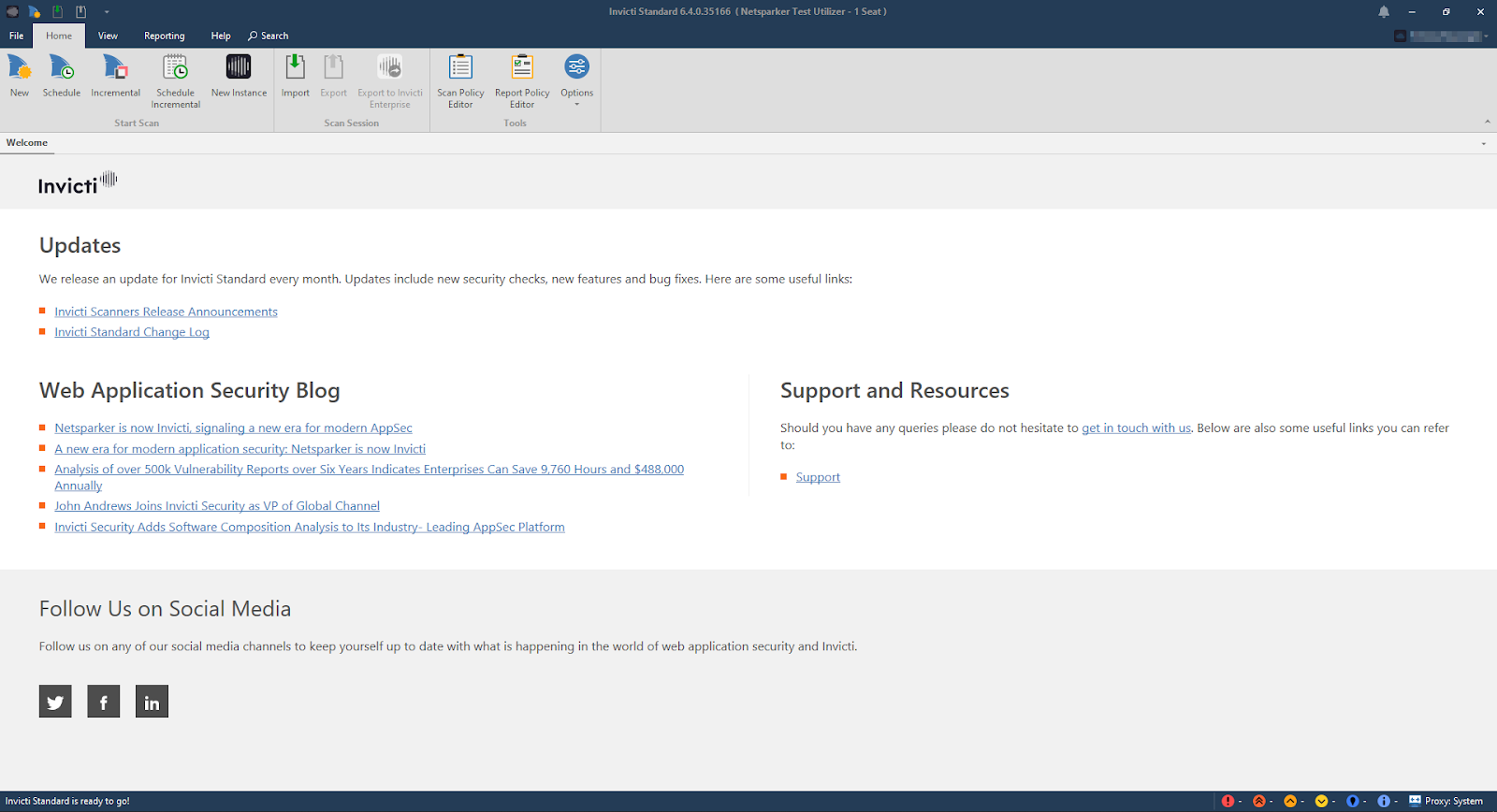Click the Invicti logo on Welcome page

[x=78, y=182]
